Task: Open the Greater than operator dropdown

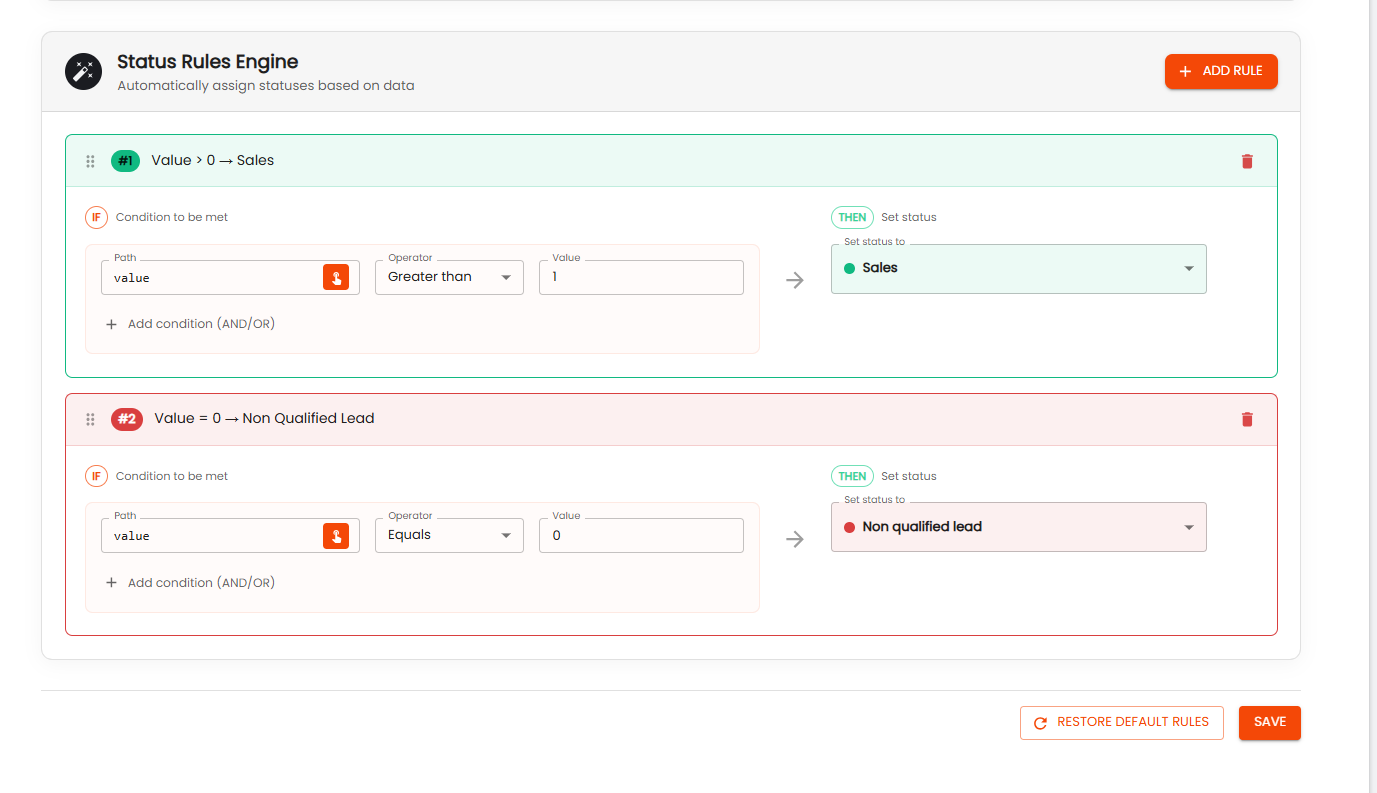Action: click(x=449, y=277)
